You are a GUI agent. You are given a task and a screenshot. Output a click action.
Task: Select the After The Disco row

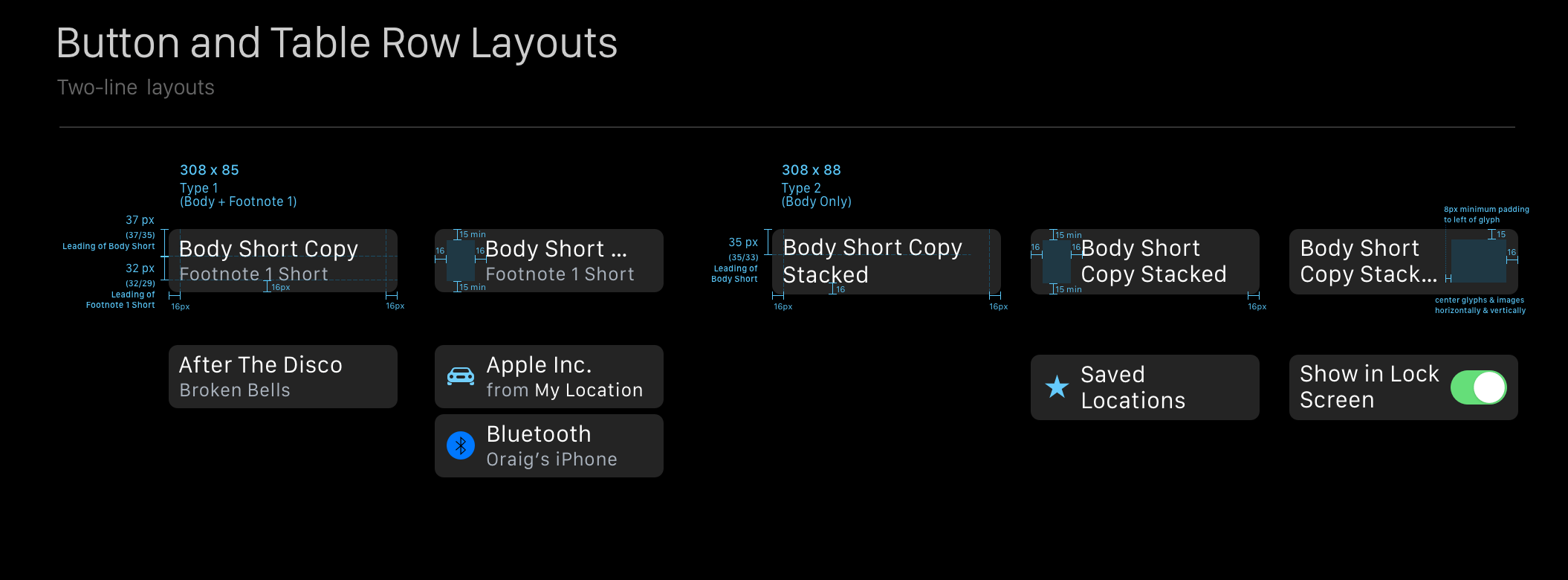(x=282, y=376)
